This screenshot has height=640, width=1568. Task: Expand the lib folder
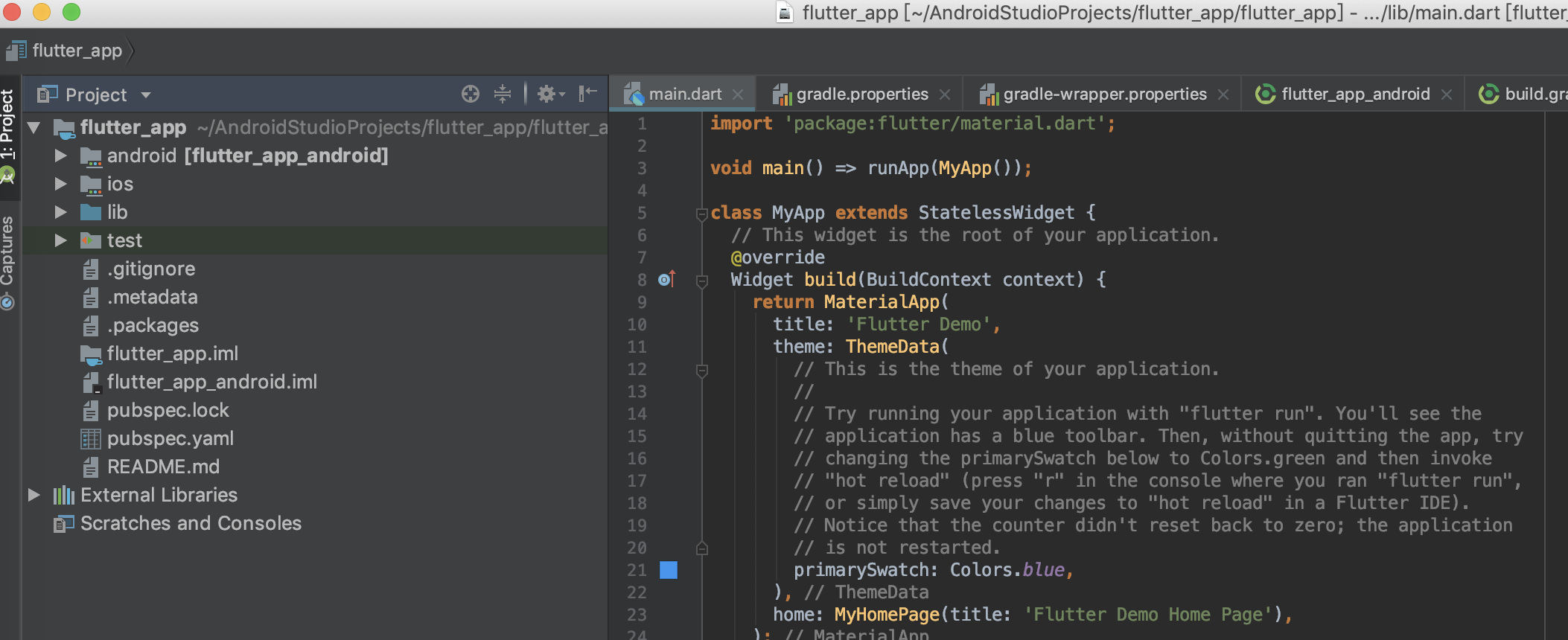(x=61, y=212)
